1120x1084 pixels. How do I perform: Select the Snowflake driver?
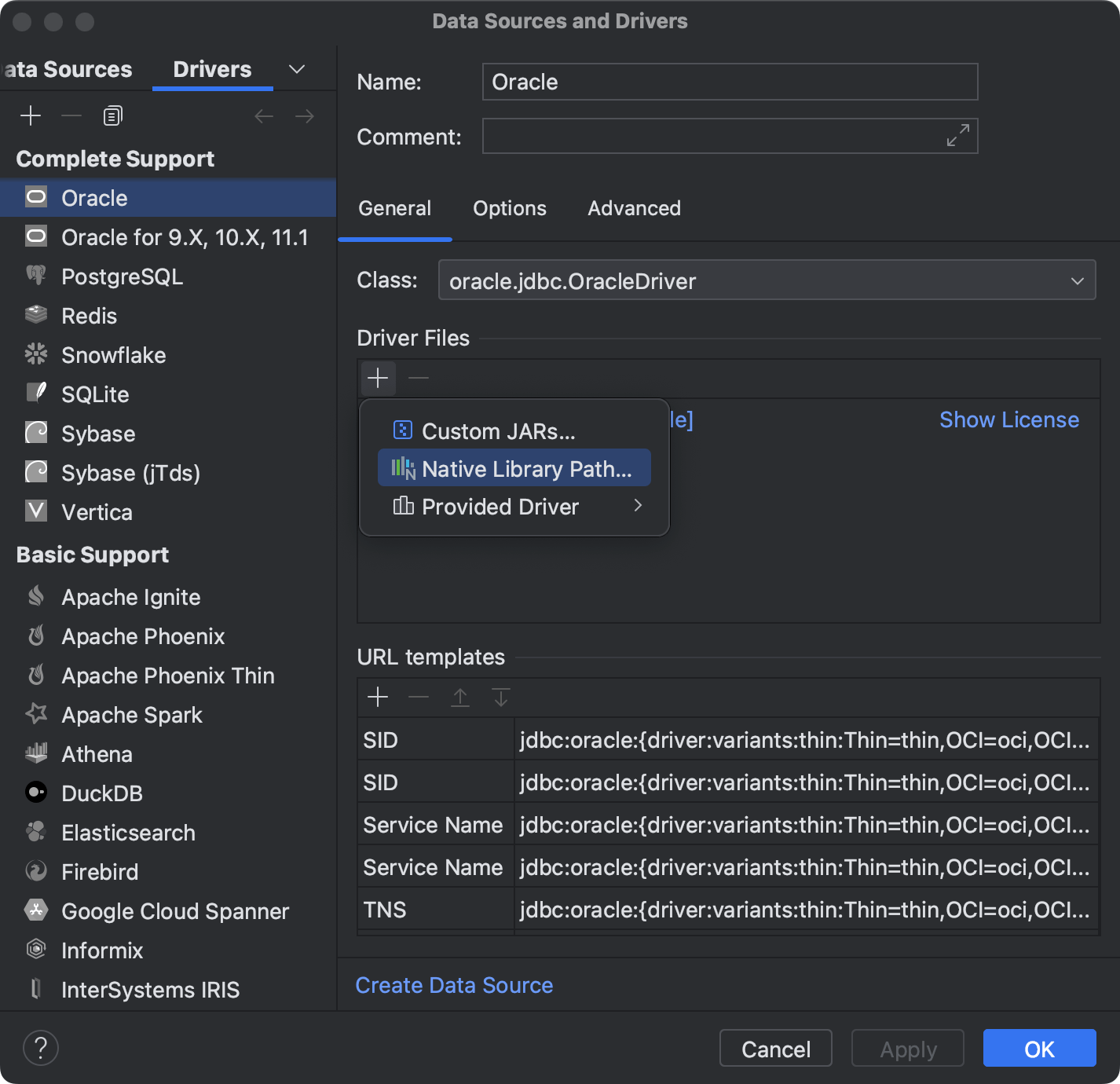(x=114, y=355)
